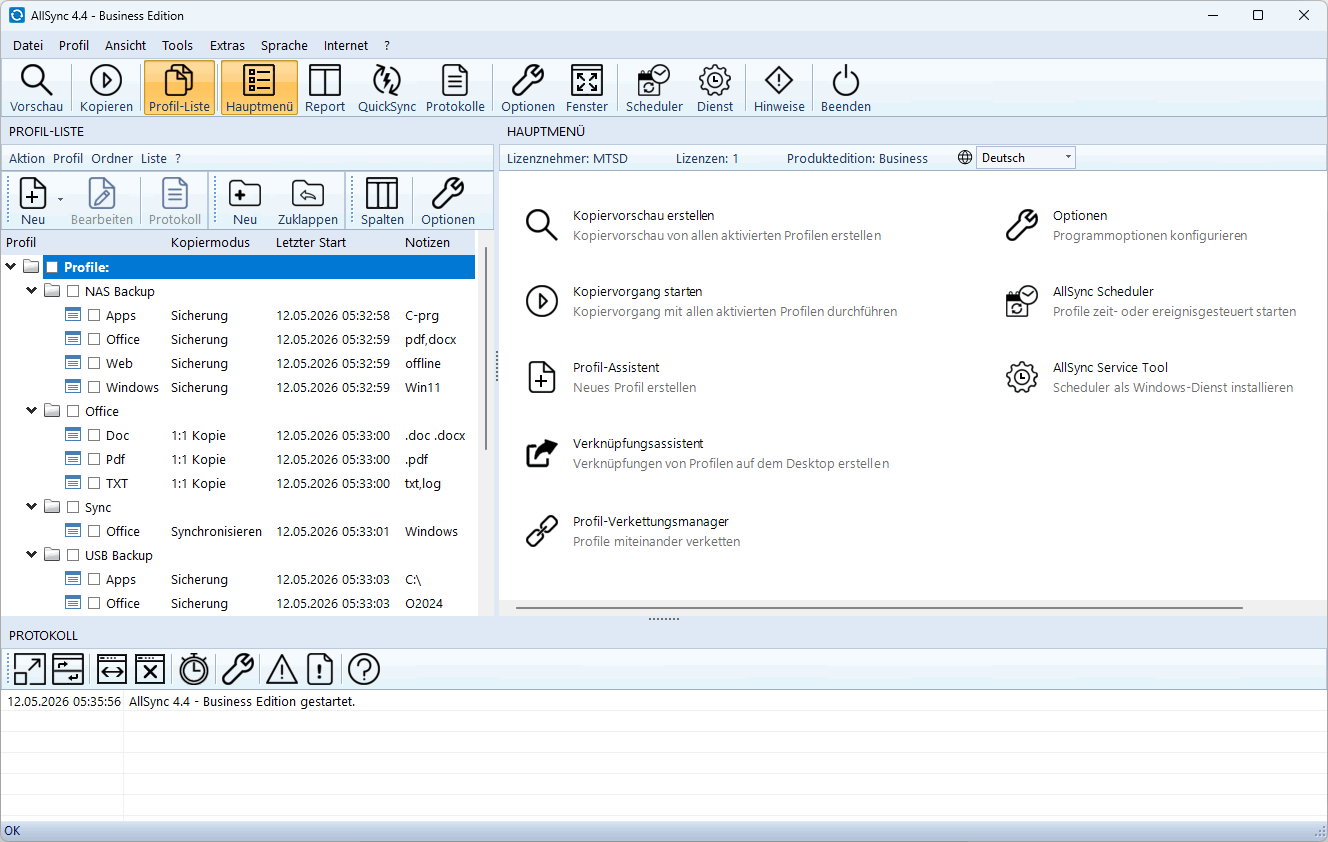Click the Beenden power icon

846,88
